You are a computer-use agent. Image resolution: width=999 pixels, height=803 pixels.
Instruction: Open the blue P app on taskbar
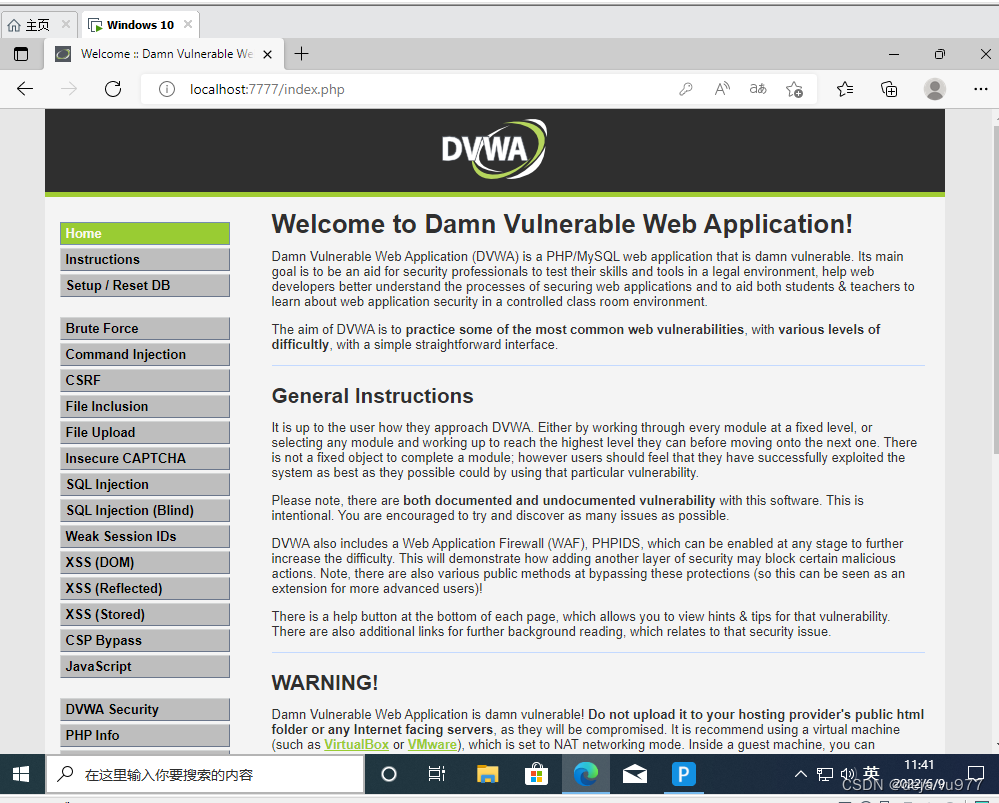tap(684, 774)
